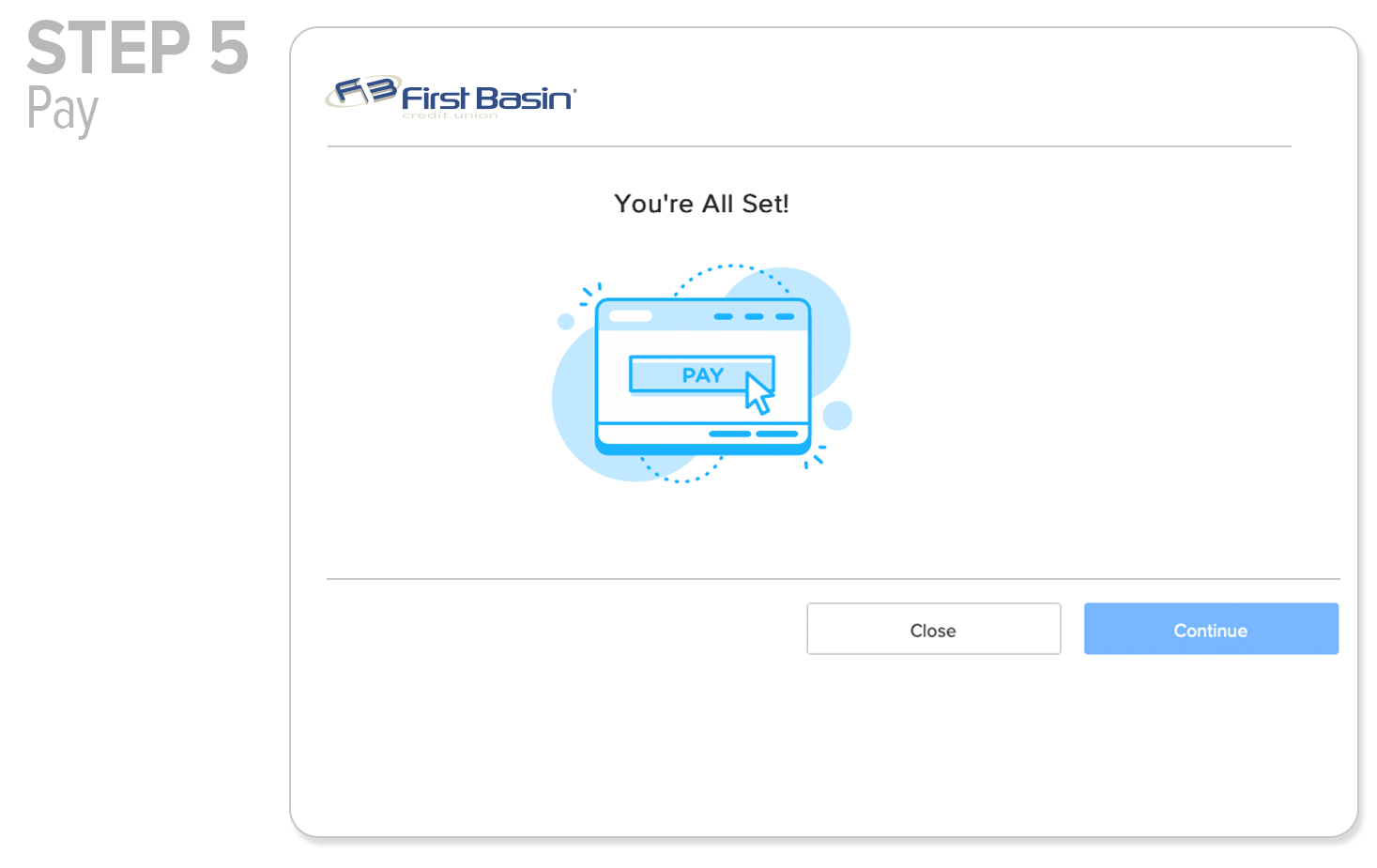
Task: Click the Continue button
Action: pyautogui.click(x=1211, y=630)
